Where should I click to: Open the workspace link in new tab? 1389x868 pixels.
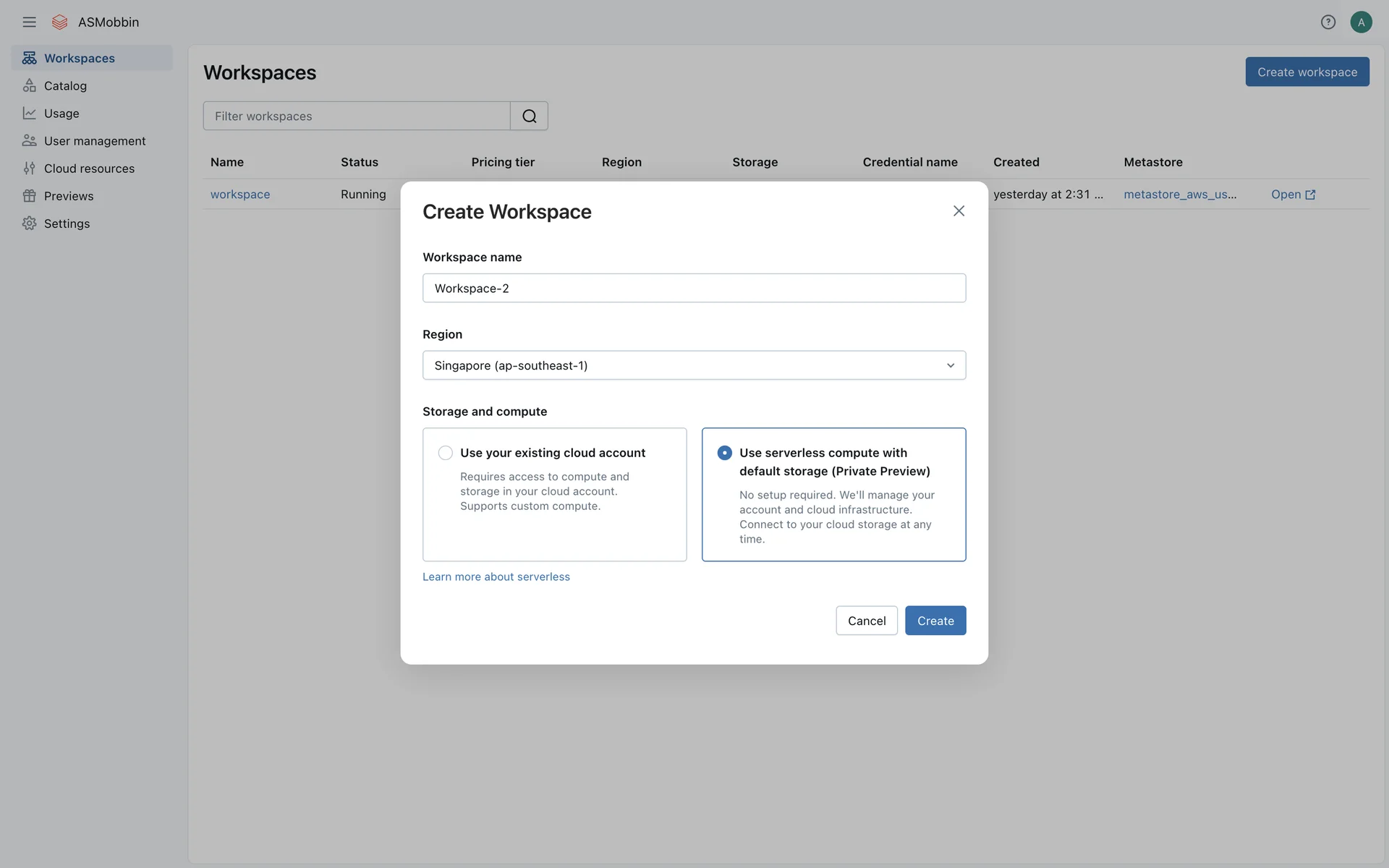point(1293,194)
